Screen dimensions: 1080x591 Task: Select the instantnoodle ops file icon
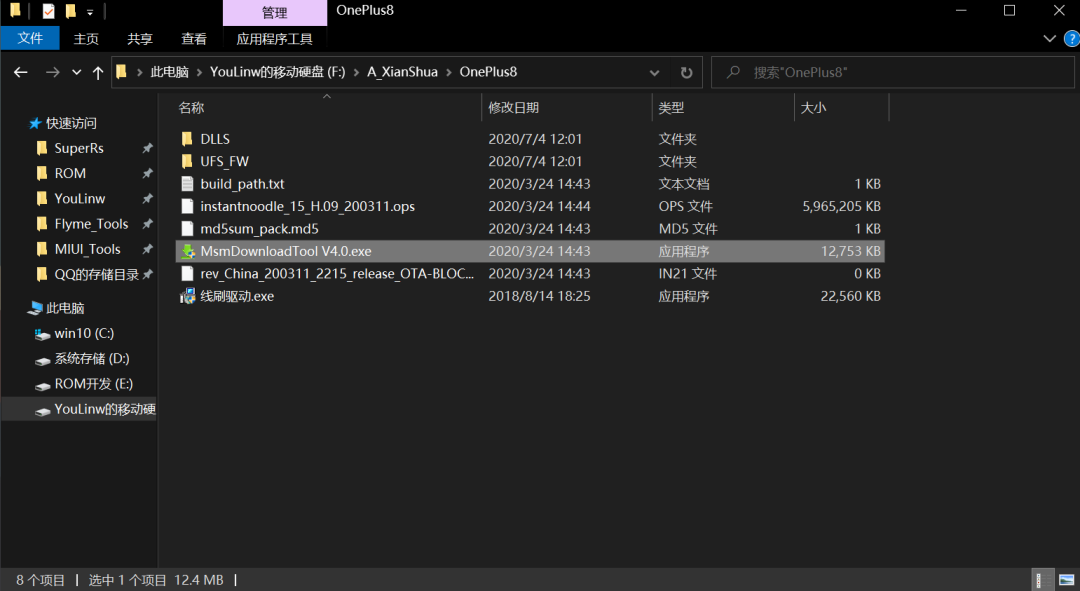pos(187,206)
